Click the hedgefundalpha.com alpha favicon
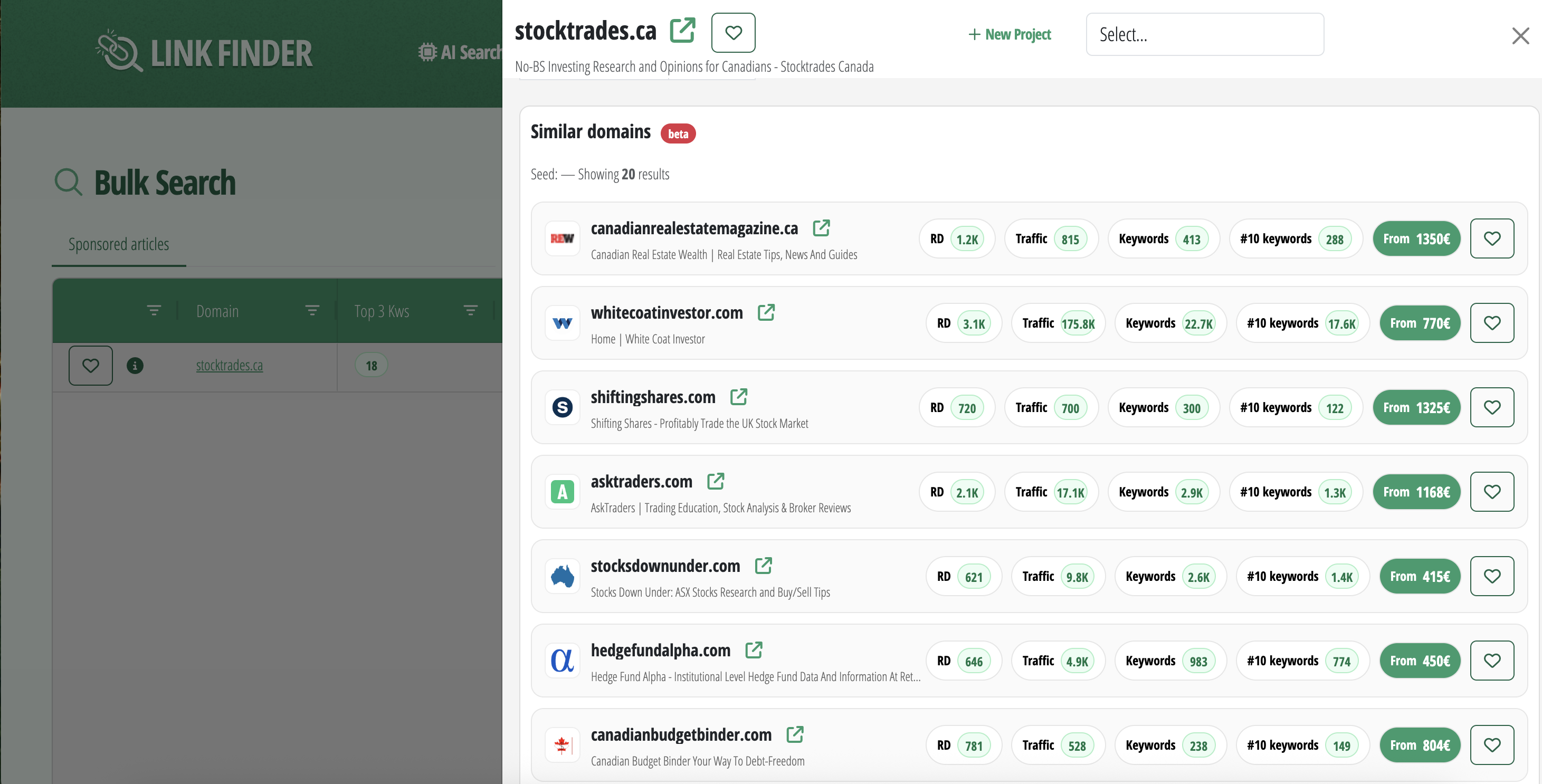Viewport: 1542px width, 784px height. 562,661
